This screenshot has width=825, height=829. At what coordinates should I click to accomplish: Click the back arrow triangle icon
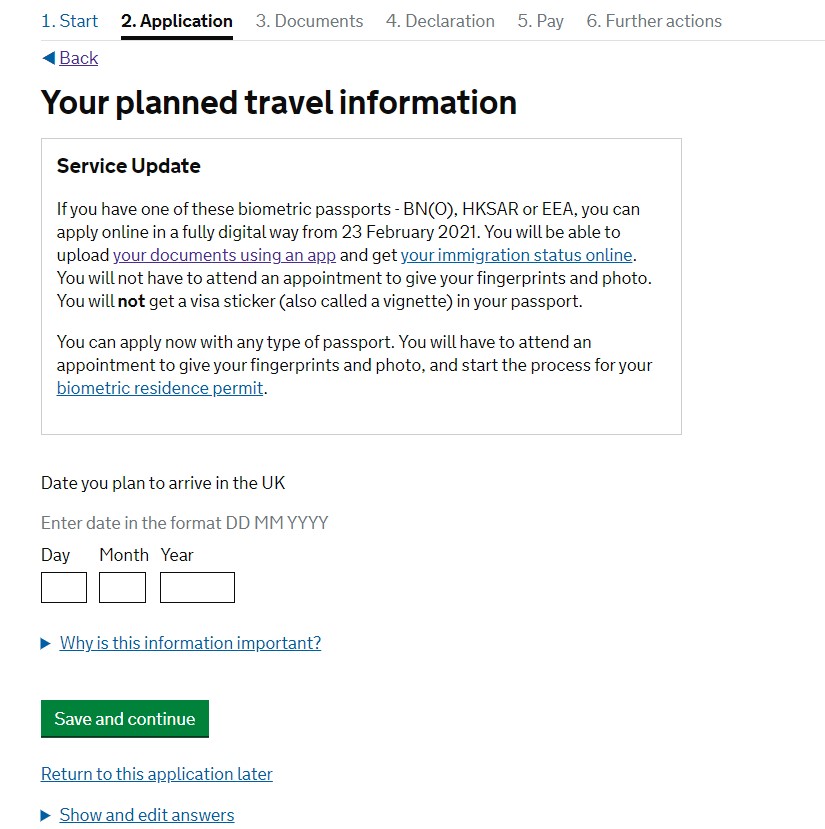tap(48, 58)
